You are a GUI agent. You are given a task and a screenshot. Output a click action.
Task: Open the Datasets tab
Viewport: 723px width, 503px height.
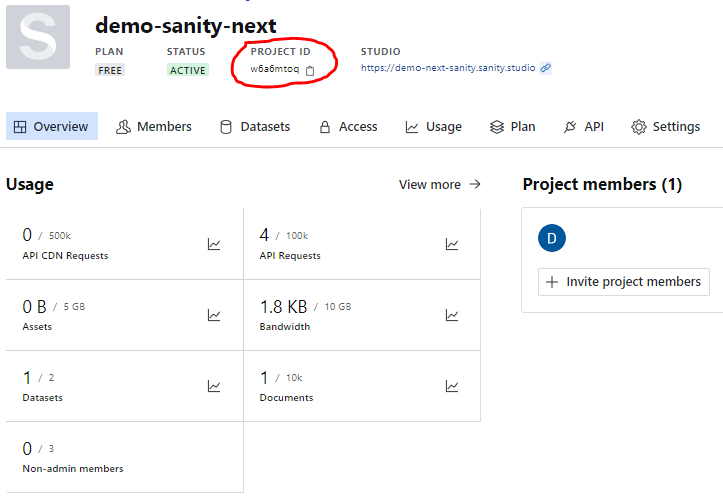tap(255, 126)
